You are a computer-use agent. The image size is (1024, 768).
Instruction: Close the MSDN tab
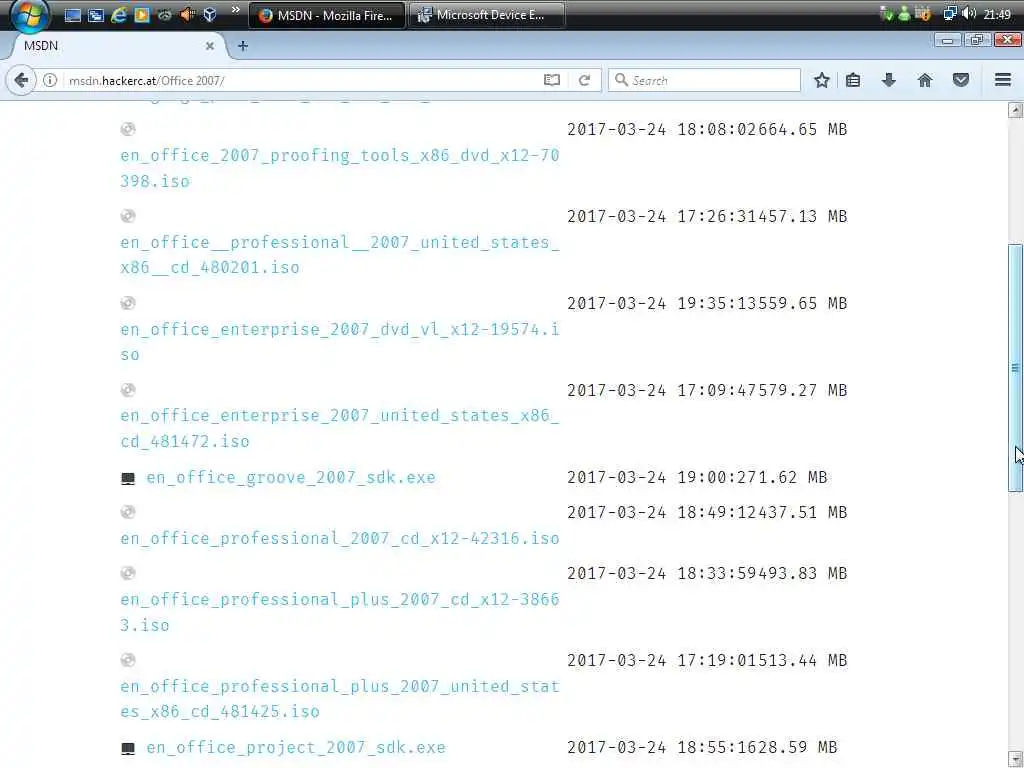210,46
